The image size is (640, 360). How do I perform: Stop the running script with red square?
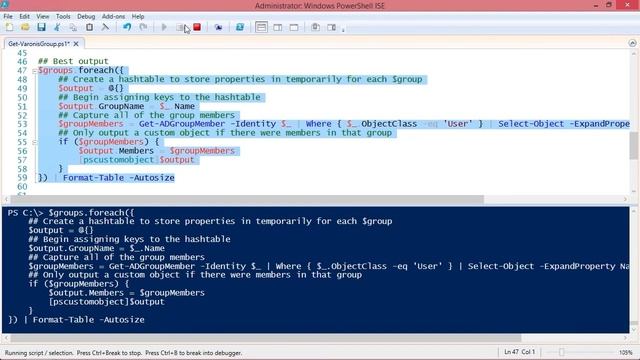pyautogui.click(x=197, y=27)
